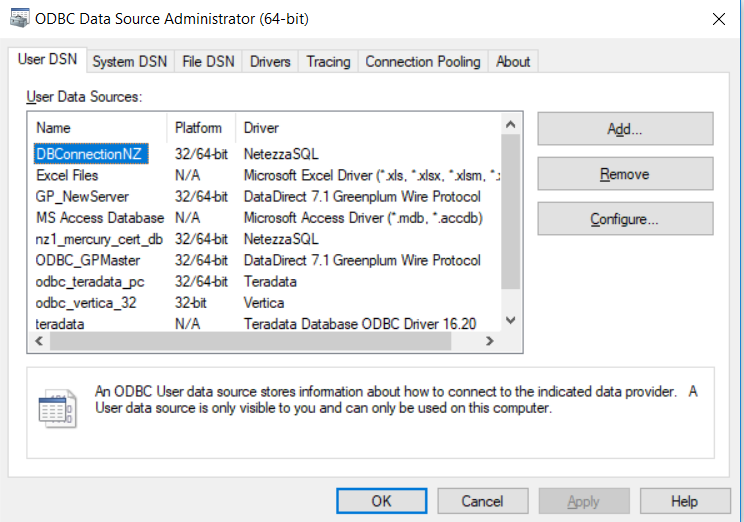
Task: Click the Microsoft Excel Driver cell
Action: click(x=372, y=175)
